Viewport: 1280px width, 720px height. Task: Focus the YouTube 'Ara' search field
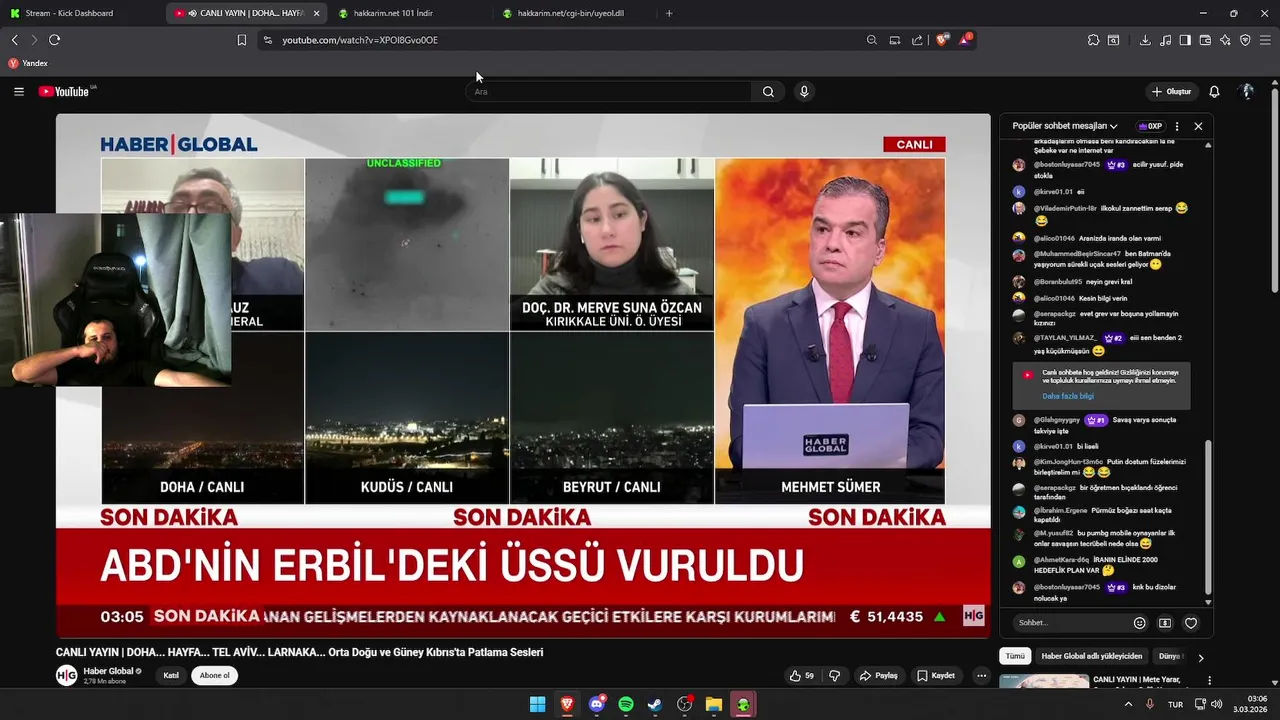coord(608,91)
